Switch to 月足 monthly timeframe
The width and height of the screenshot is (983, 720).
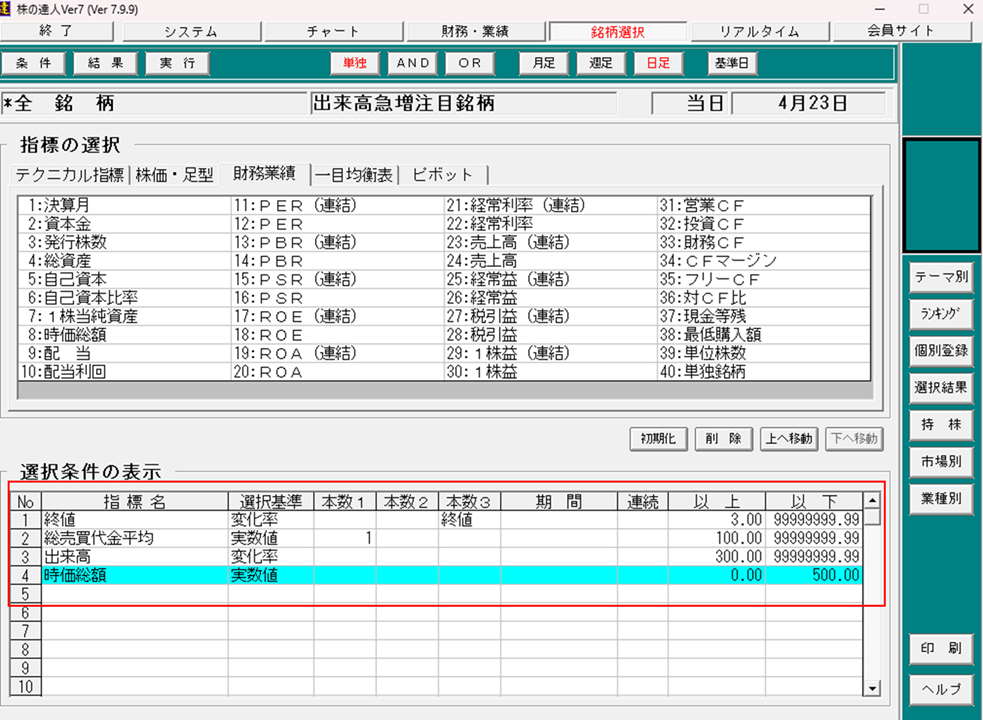[x=543, y=63]
